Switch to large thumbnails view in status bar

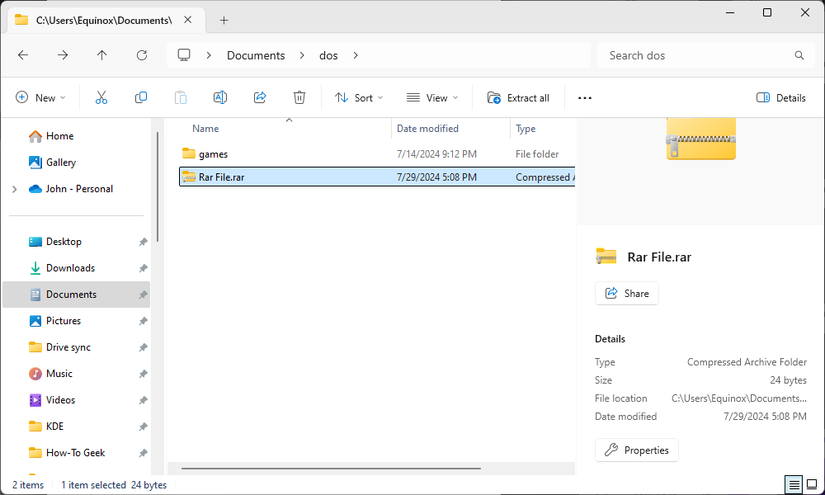click(x=811, y=485)
